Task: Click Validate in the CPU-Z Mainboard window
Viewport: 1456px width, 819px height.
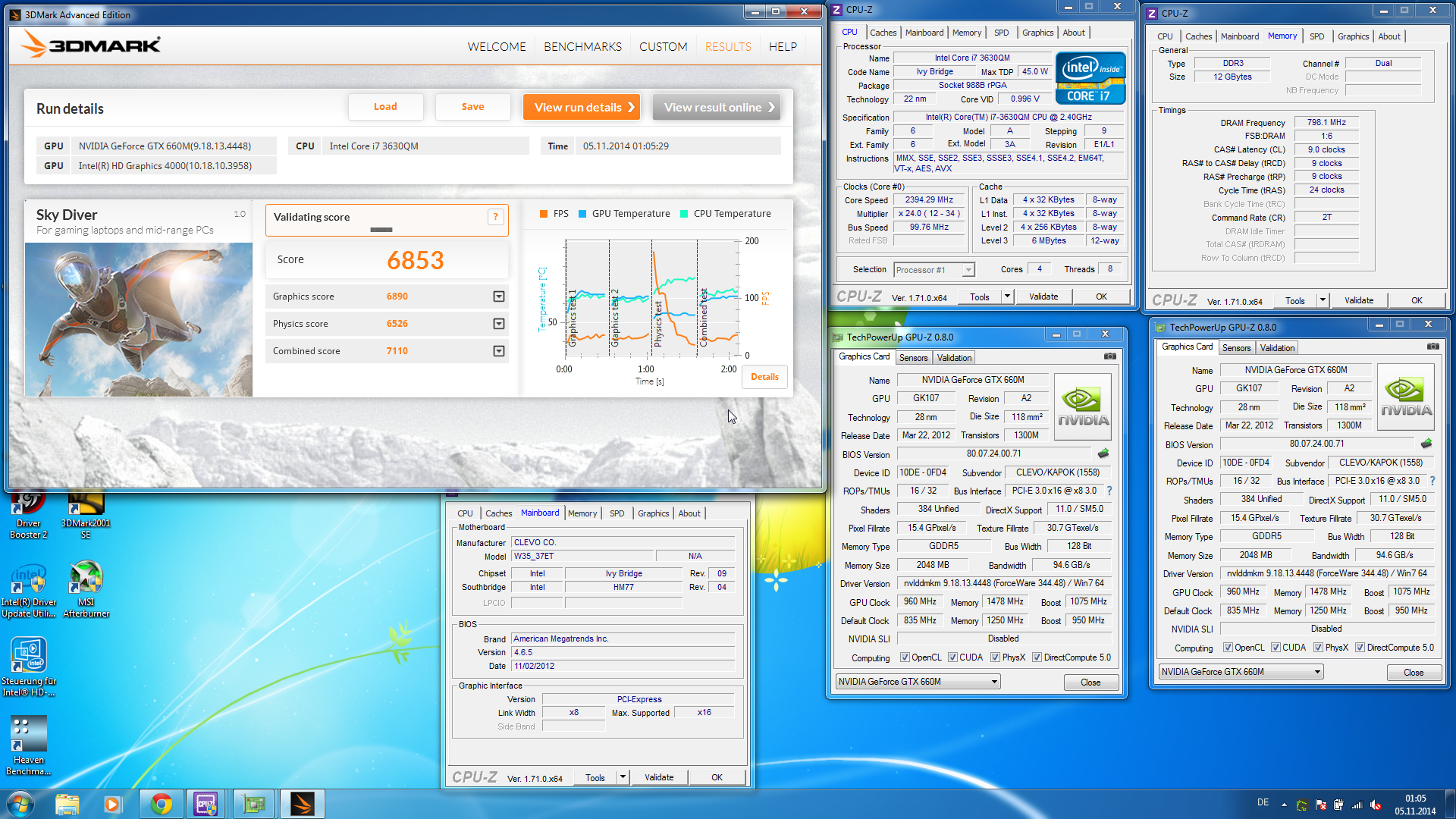Action: 659,777
